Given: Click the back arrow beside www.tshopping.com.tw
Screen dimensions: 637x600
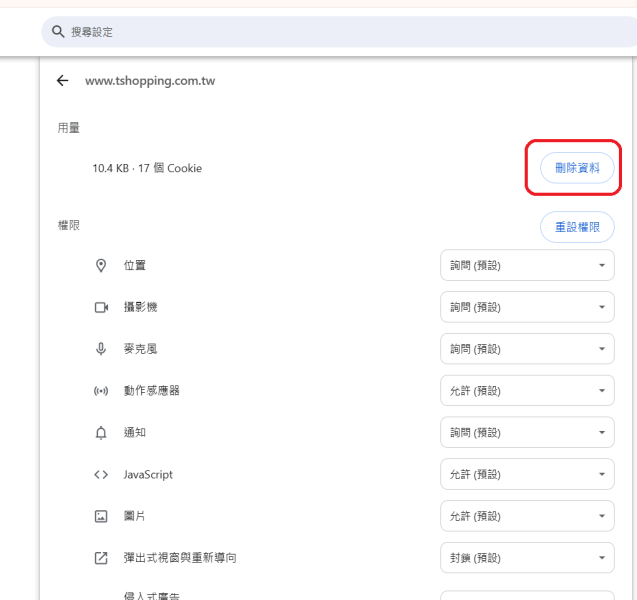Looking at the screenshot, I should point(63,80).
